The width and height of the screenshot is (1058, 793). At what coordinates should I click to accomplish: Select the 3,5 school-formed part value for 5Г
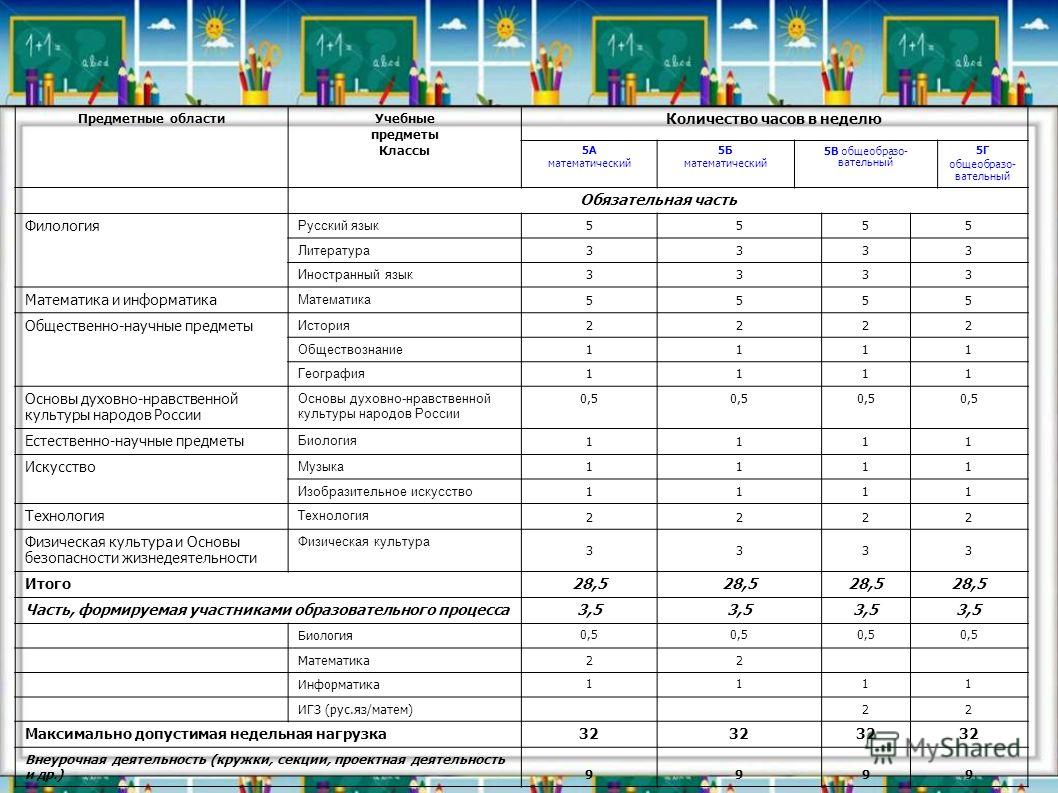(969, 610)
